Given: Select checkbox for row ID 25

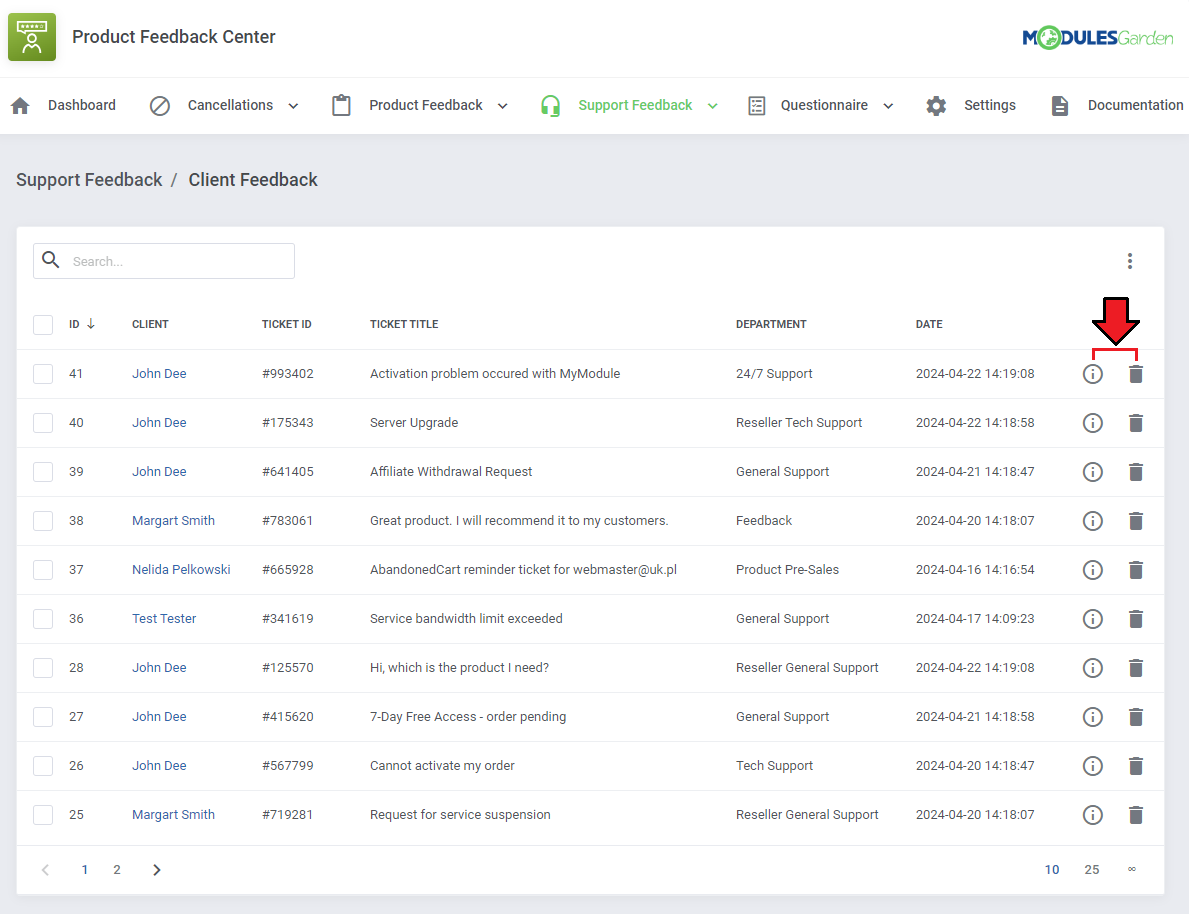Looking at the screenshot, I should click(43, 815).
